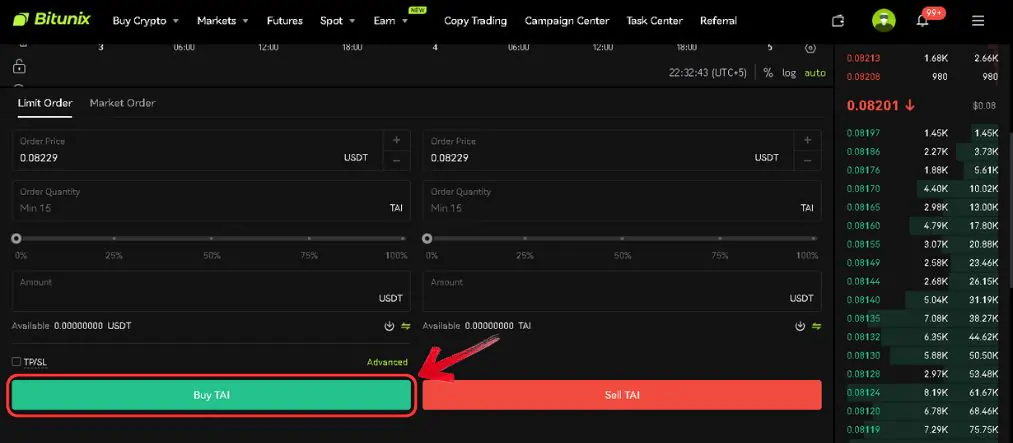Open the Futures menu item
This screenshot has width=1013, height=443.
[x=284, y=21]
